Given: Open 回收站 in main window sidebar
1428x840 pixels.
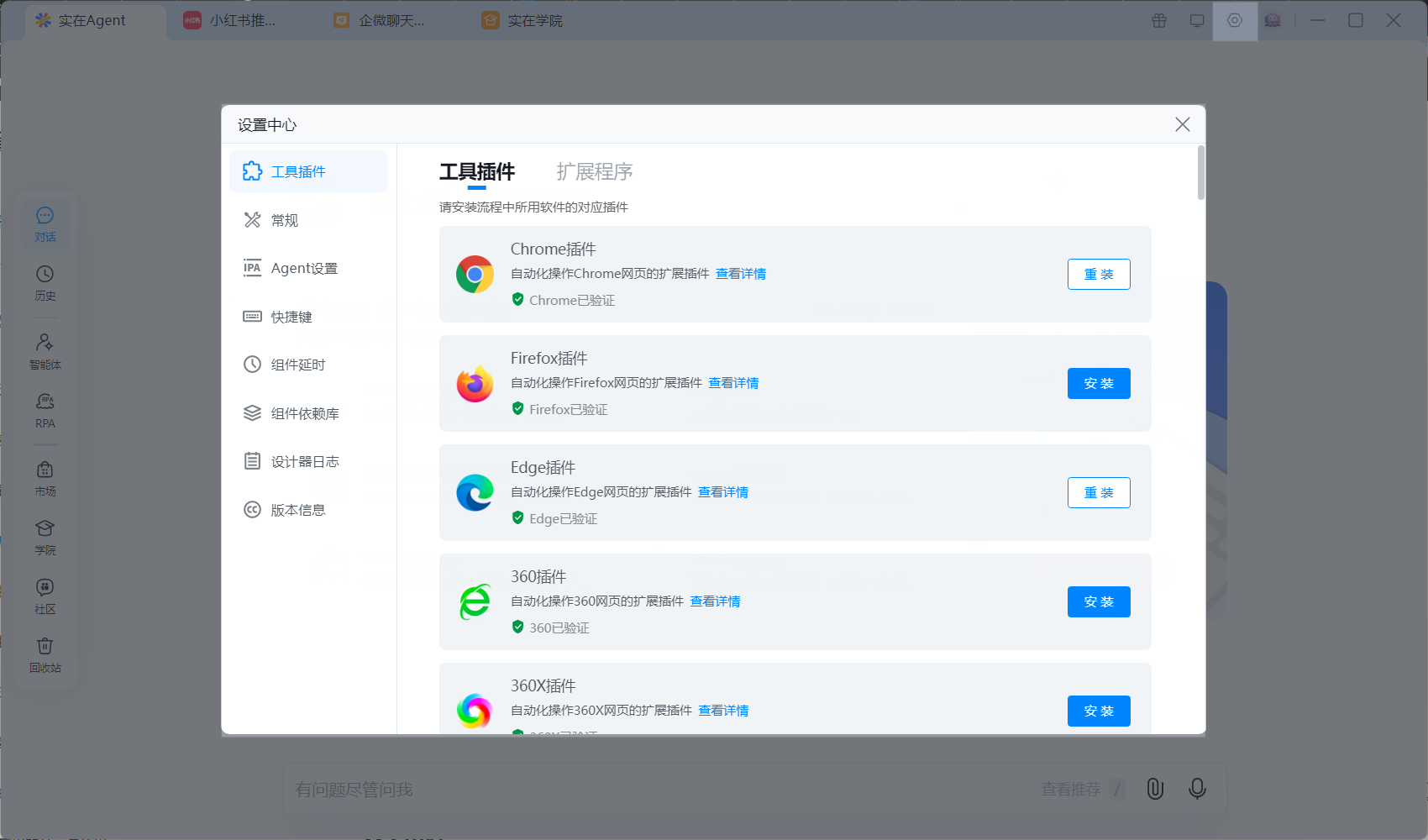Looking at the screenshot, I should pyautogui.click(x=45, y=655).
